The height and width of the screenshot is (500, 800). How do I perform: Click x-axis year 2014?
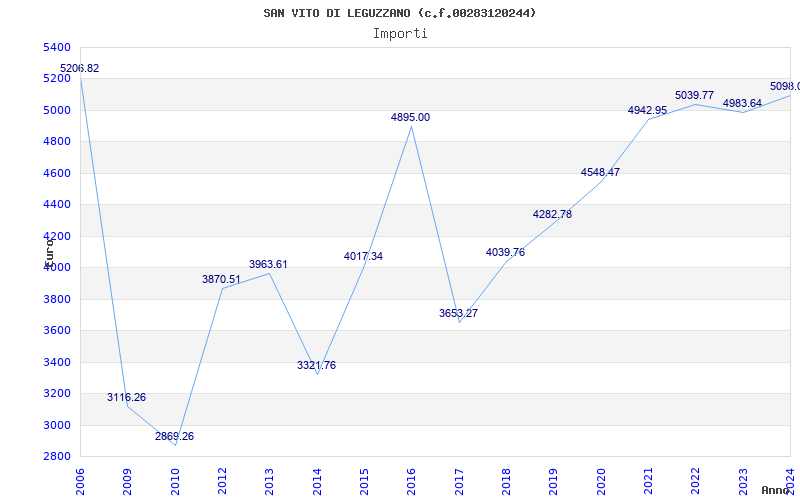tap(317, 481)
